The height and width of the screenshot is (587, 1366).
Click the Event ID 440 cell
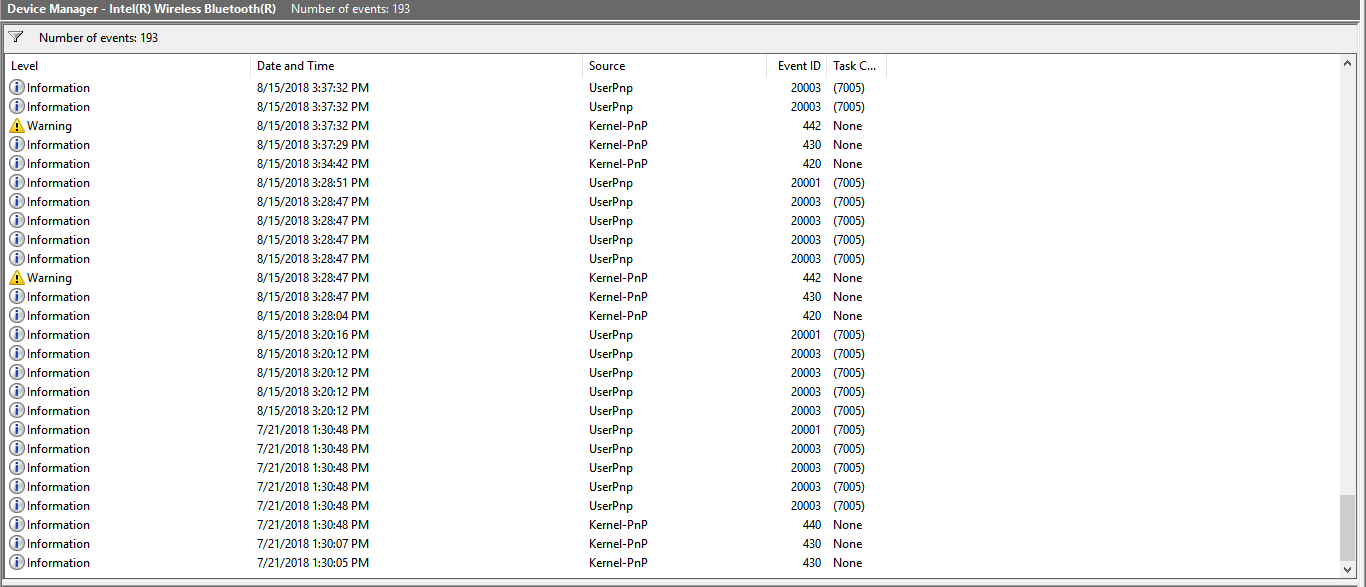coord(811,525)
